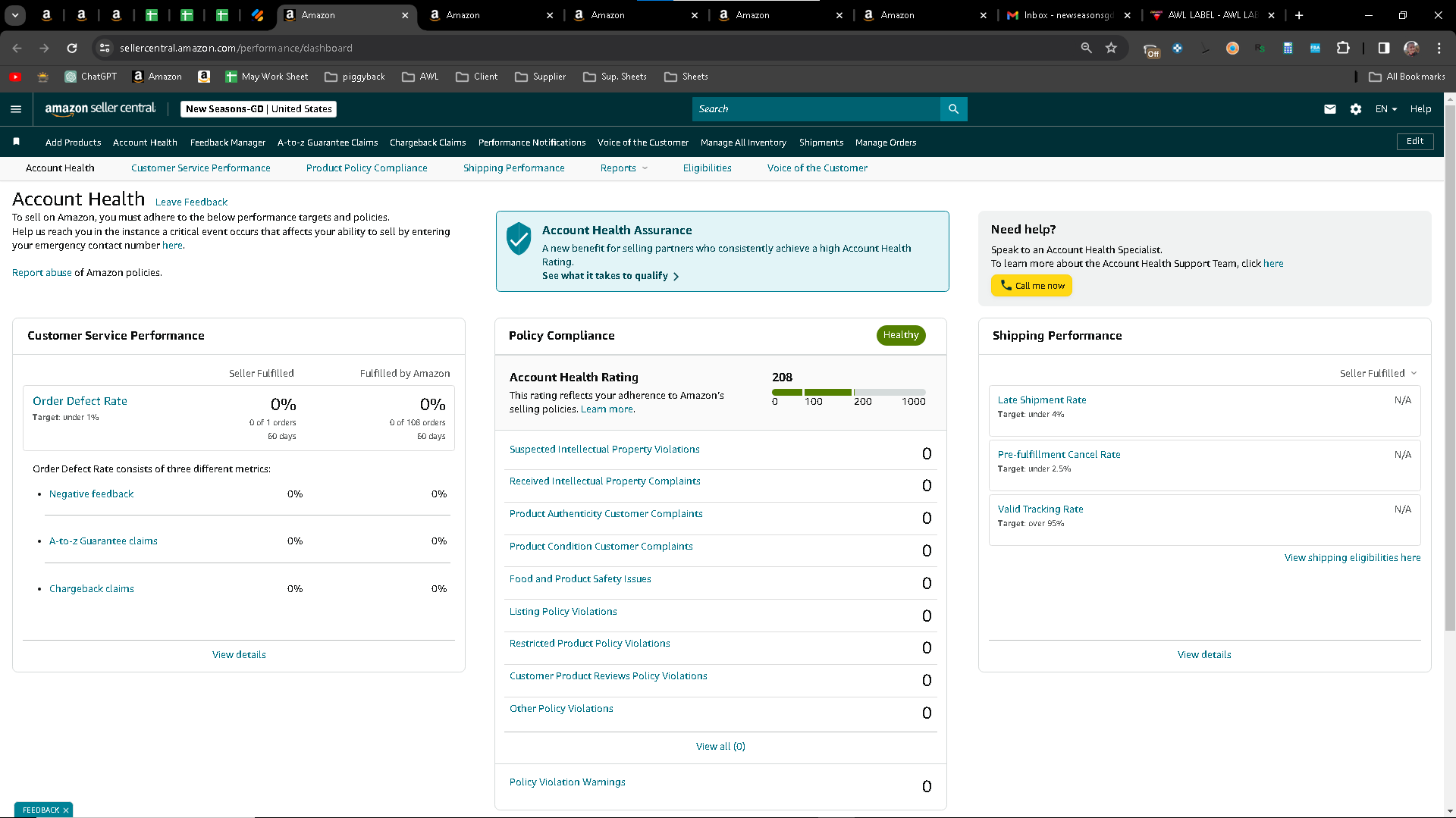1456x818 pixels.
Task: Click the browser address bar URL
Action: pyautogui.click(x=236, y=48)
